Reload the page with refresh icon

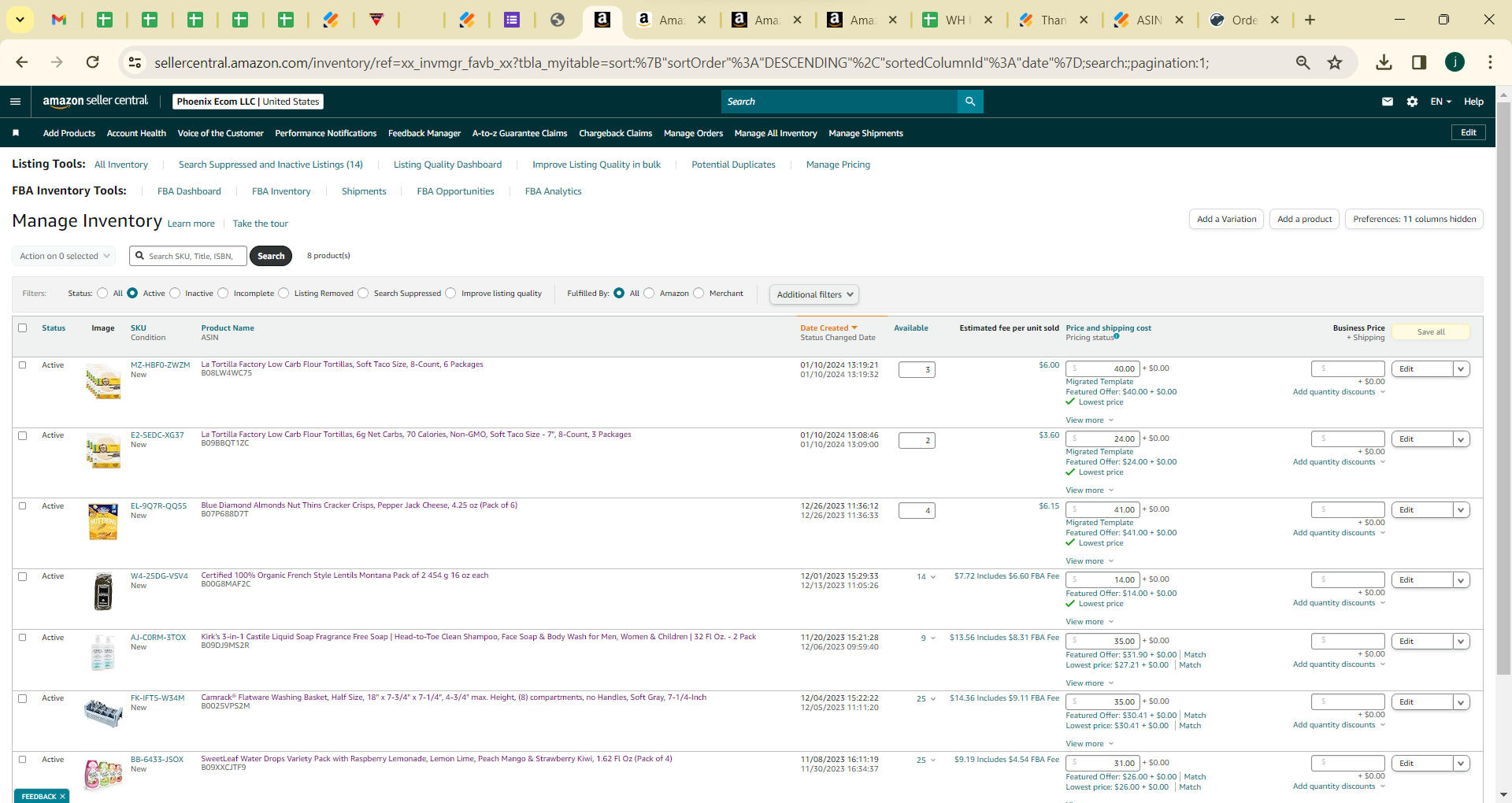pos(92,62)
